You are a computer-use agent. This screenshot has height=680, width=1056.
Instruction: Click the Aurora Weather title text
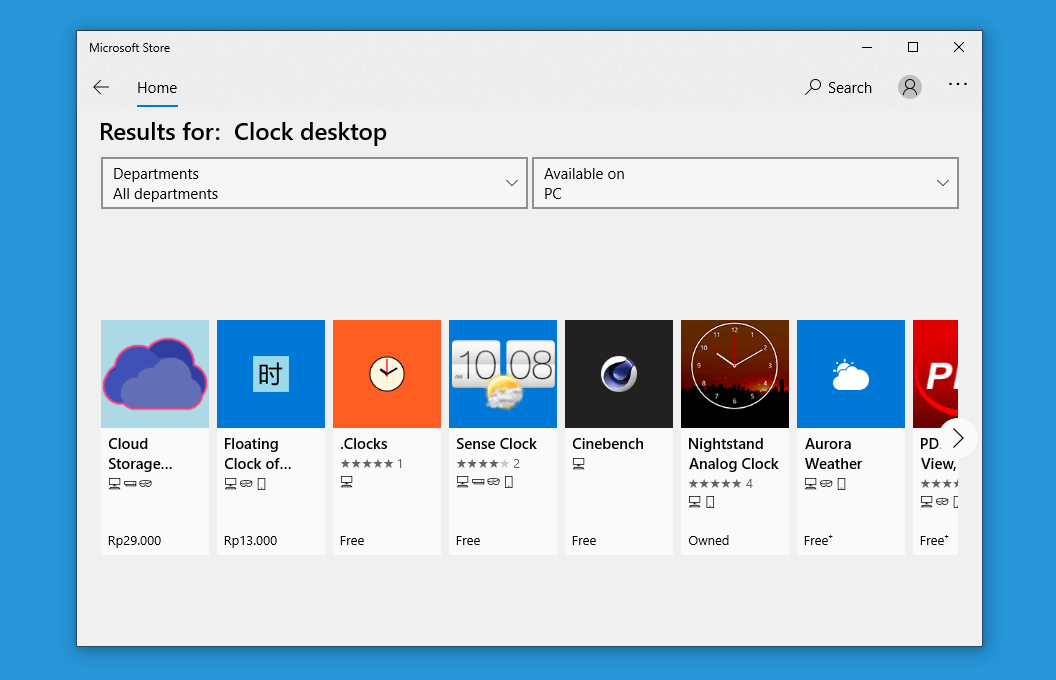coord(833,454)
